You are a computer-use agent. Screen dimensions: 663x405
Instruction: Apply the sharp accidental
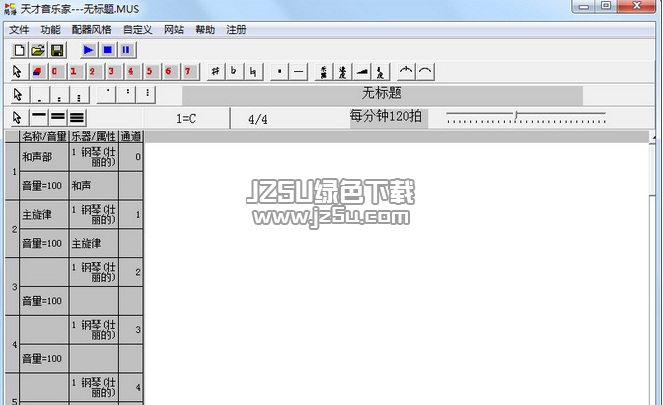pyautogui.click(x=216, y=71)
